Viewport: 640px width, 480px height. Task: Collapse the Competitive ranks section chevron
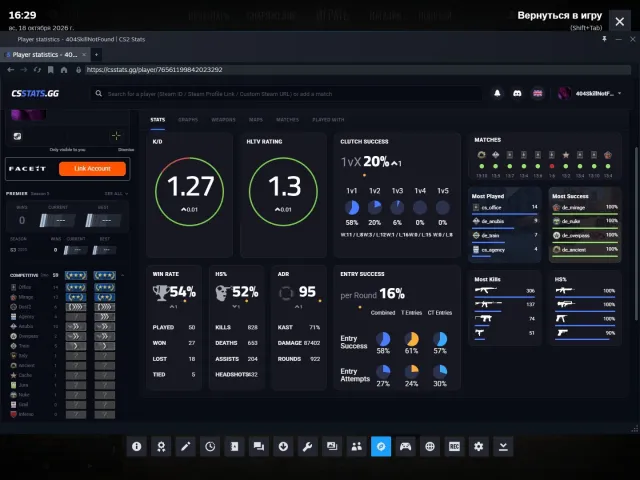click(122, 276)
